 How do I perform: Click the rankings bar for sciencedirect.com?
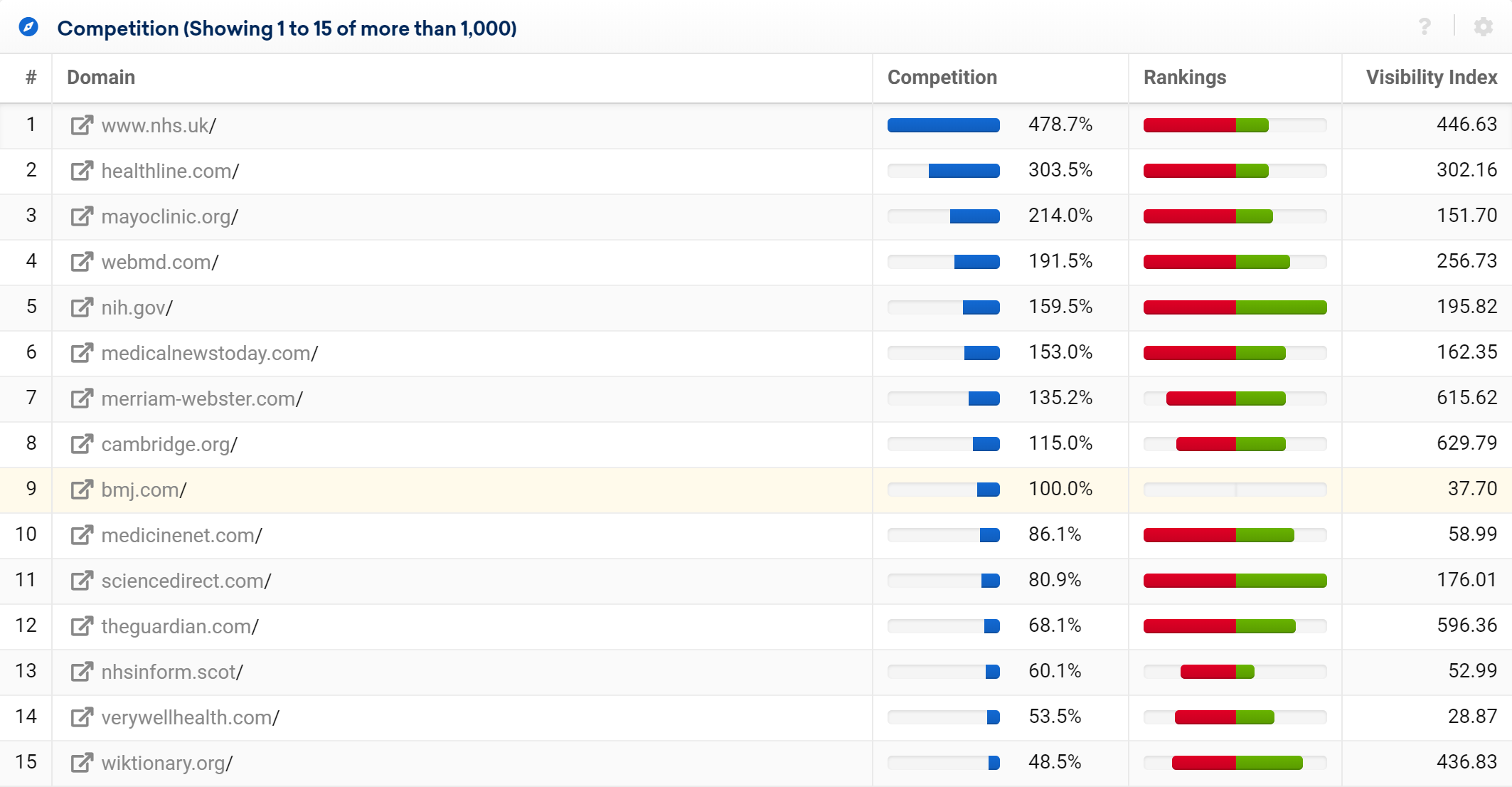pos(1235,581)
